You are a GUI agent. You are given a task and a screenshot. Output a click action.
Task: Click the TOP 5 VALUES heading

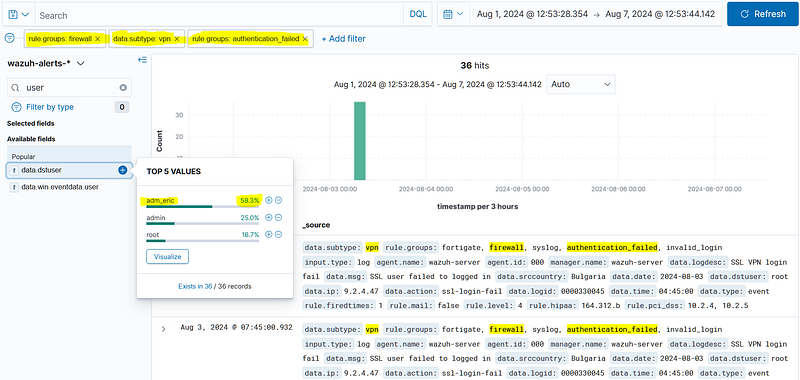173,171
